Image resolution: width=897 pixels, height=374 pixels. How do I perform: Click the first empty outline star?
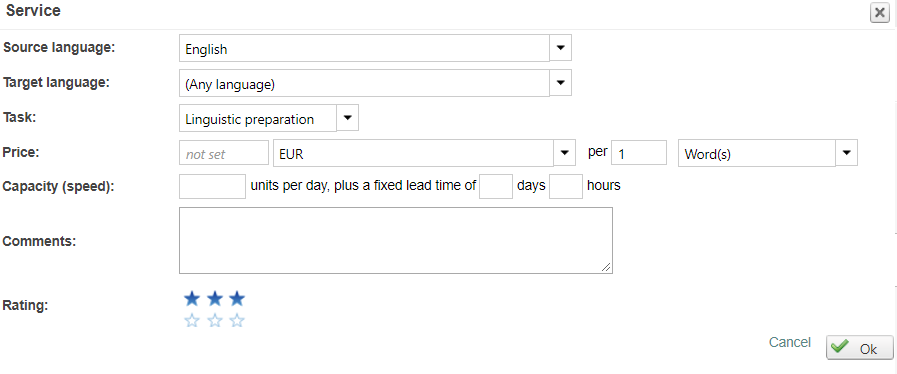click(192, 321)
